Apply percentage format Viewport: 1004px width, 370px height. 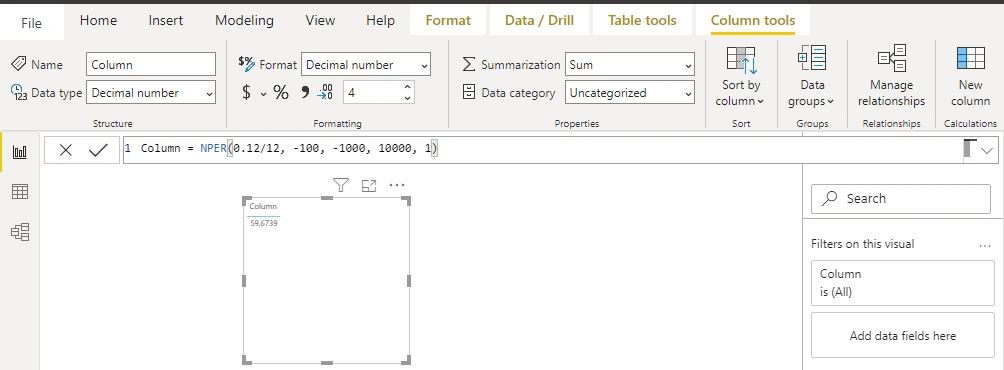tap(281, 92)
